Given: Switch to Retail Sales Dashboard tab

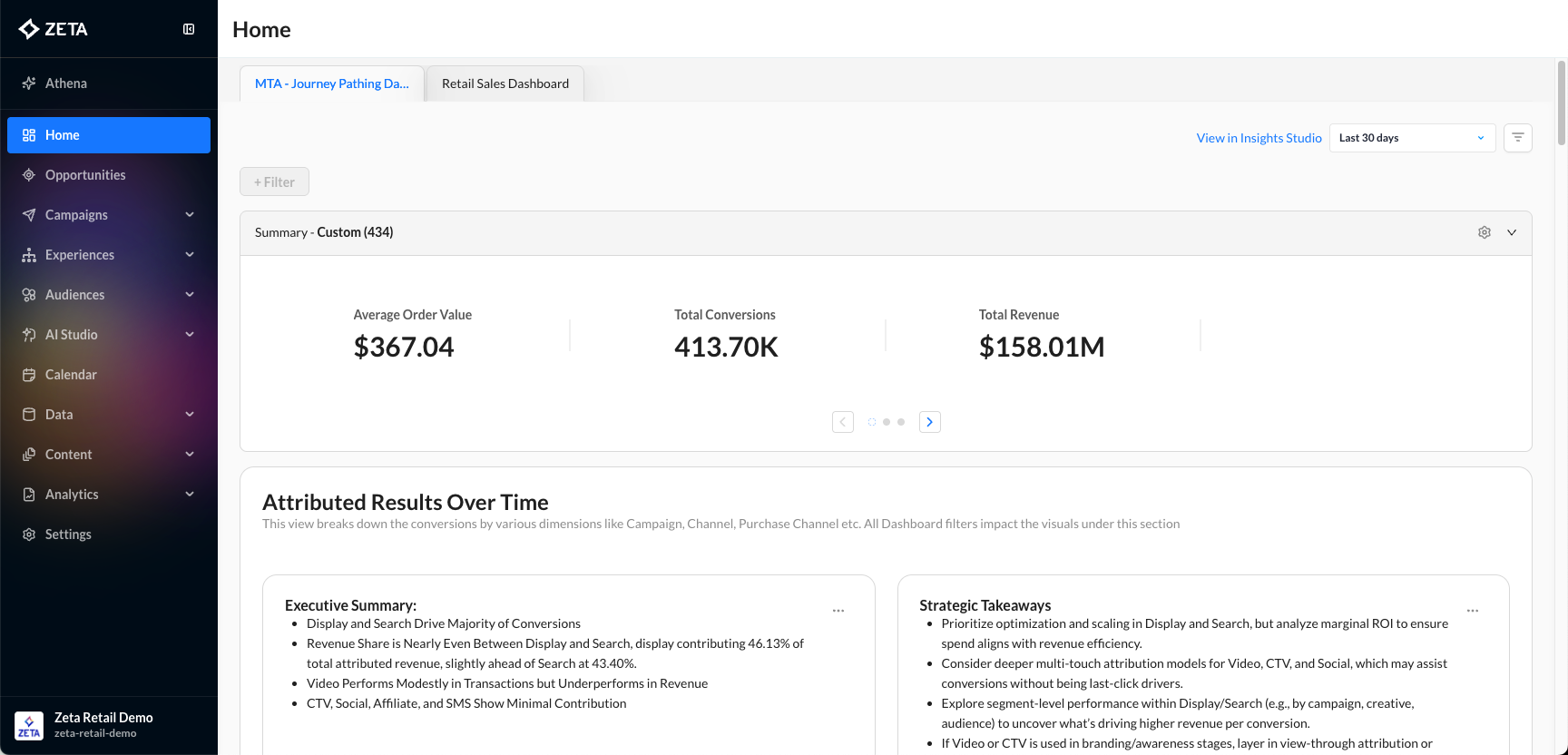Looking at the screenshot, I should coord(505,83).
